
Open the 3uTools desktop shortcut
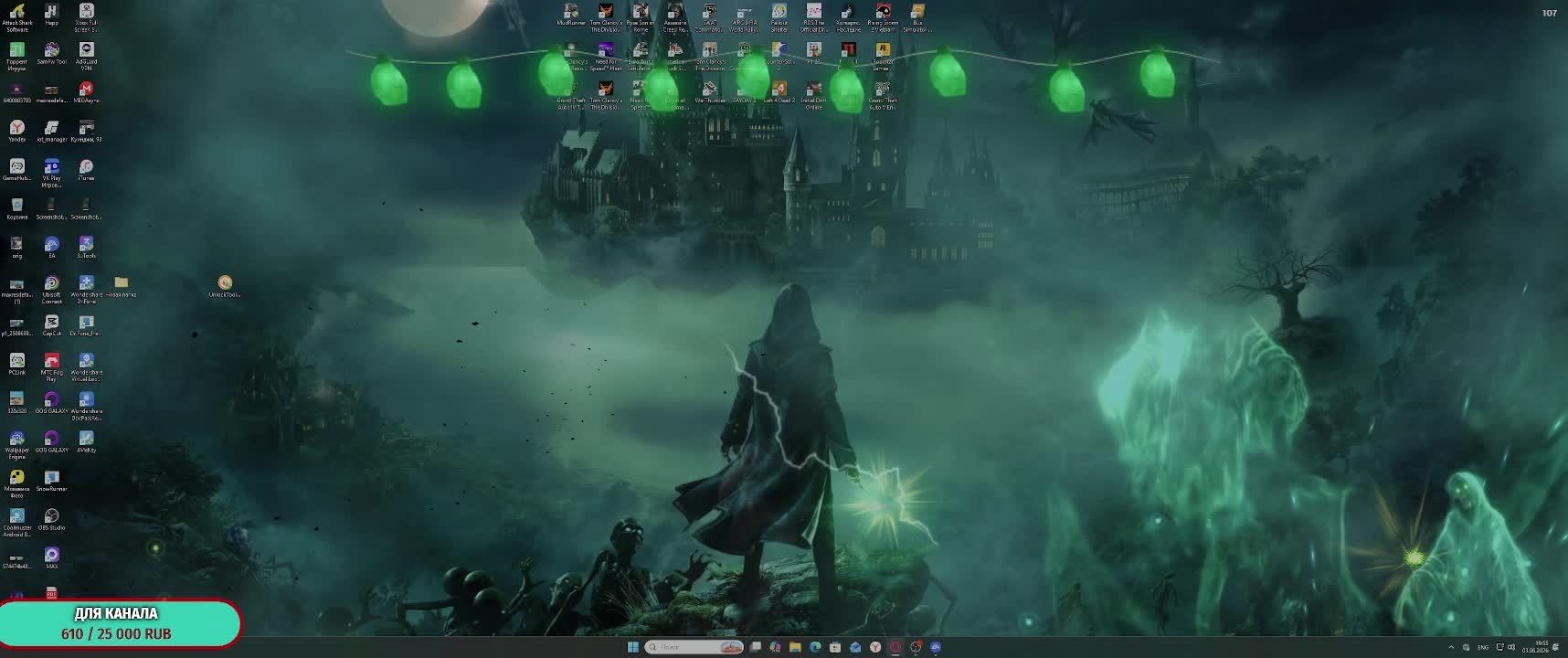pyautogui.click(x=86, y=248)
